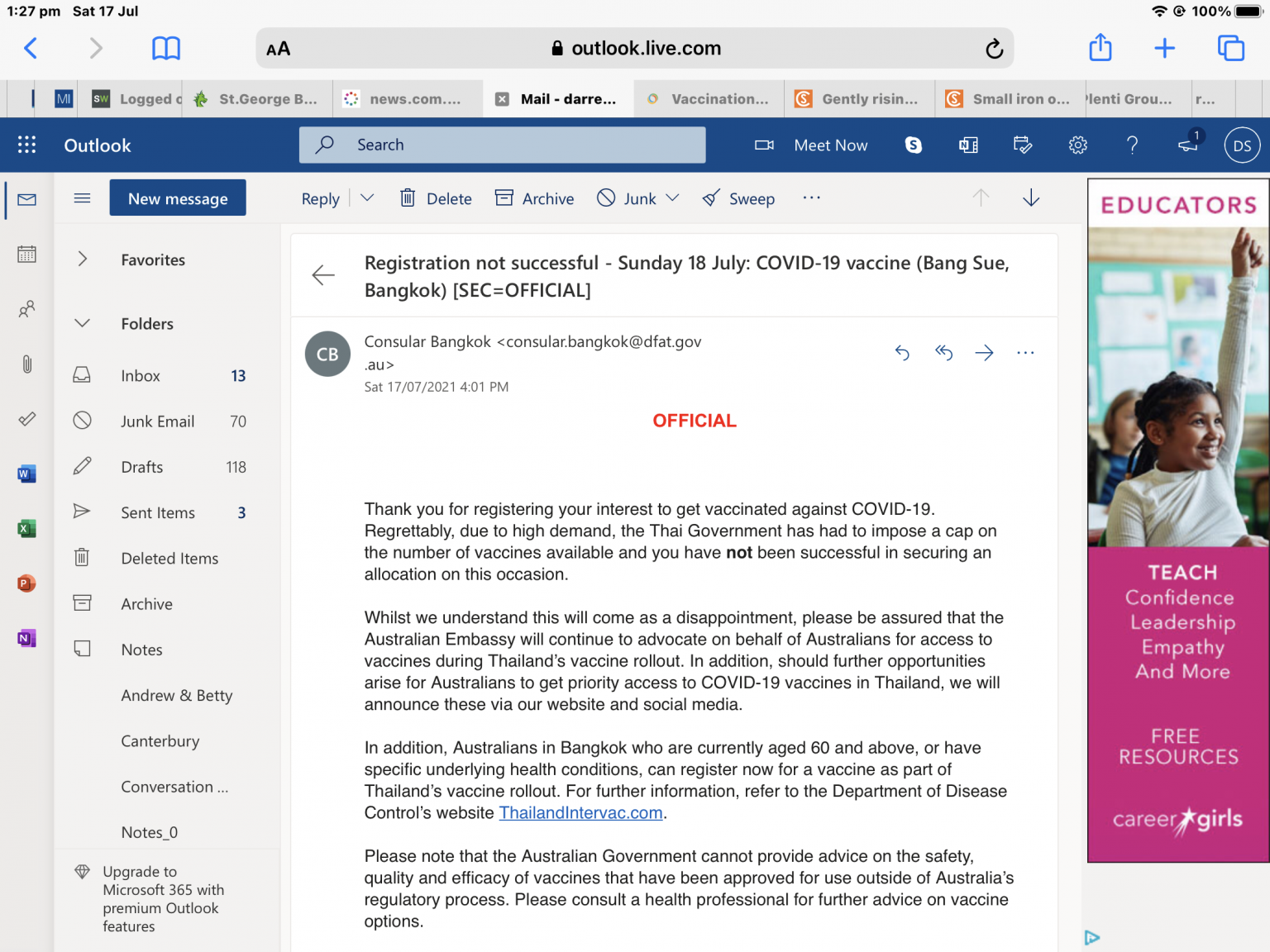Forward message using right arrow icon
The image size is (1270, 952).
[x=984, y=353]
